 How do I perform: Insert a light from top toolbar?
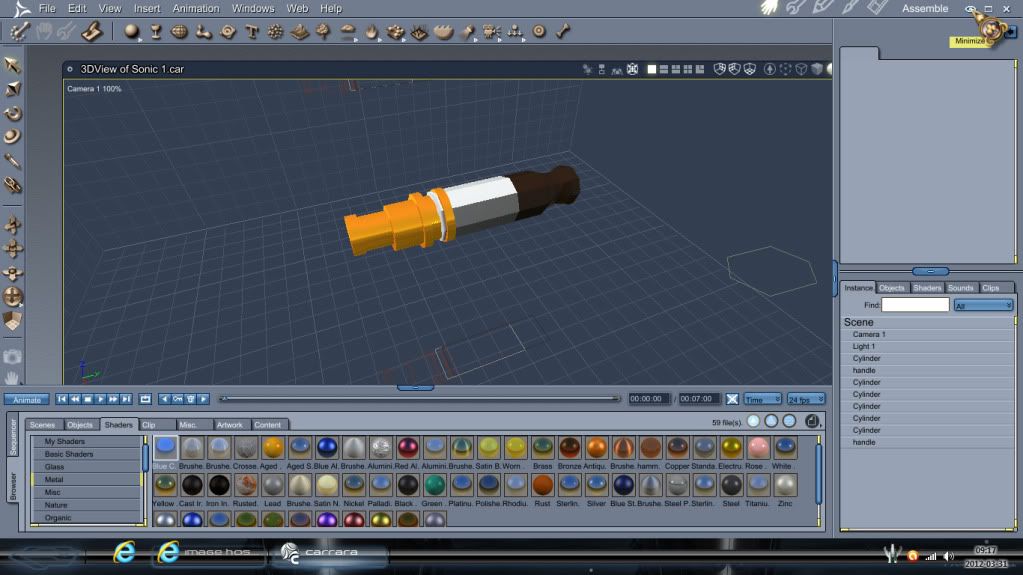467,31
